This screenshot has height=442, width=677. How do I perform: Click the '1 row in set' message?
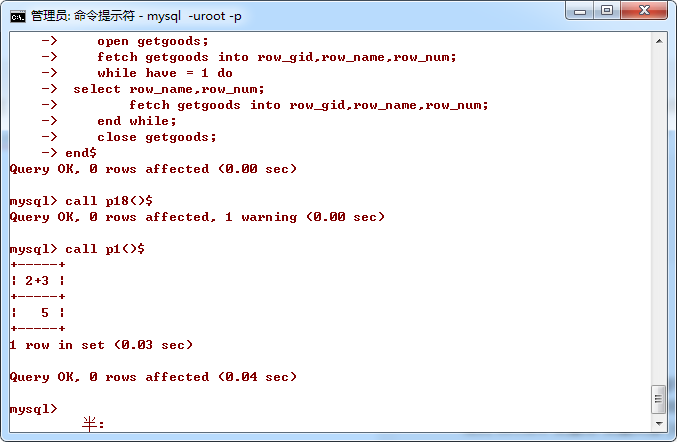[100, 345]
